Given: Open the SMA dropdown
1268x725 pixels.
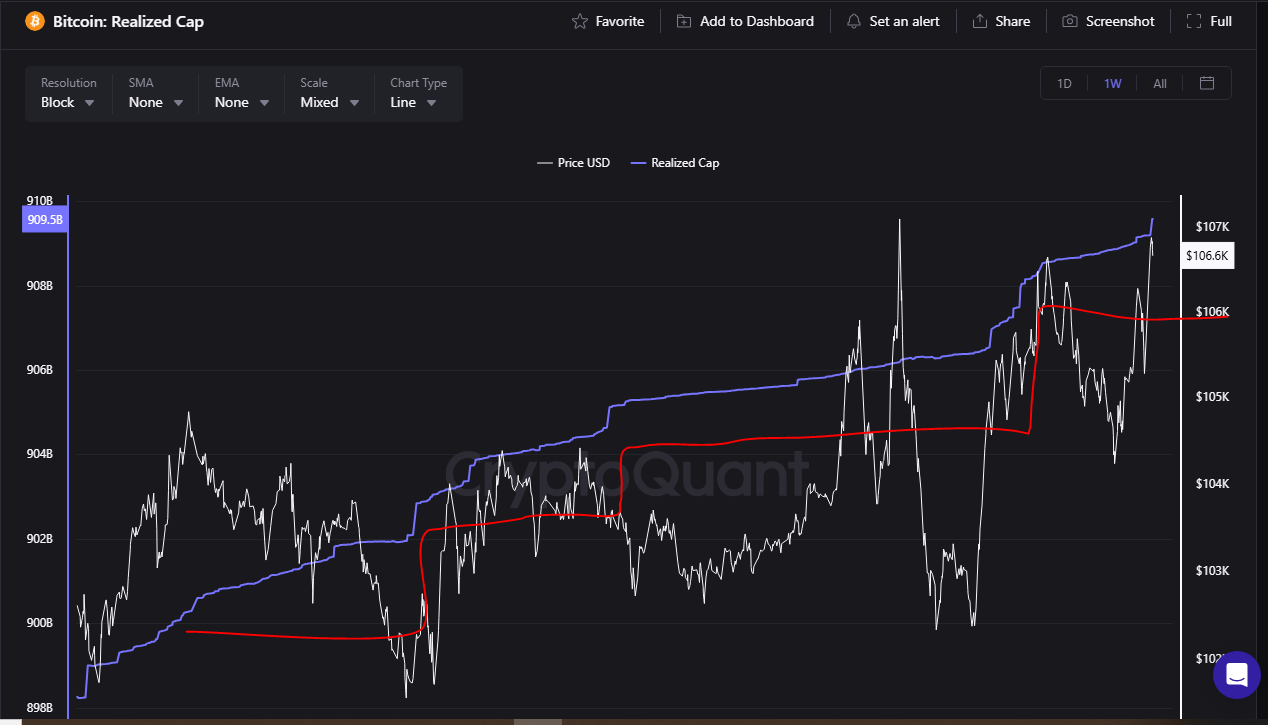Looking at the screenshot, I should pos(156,102).
